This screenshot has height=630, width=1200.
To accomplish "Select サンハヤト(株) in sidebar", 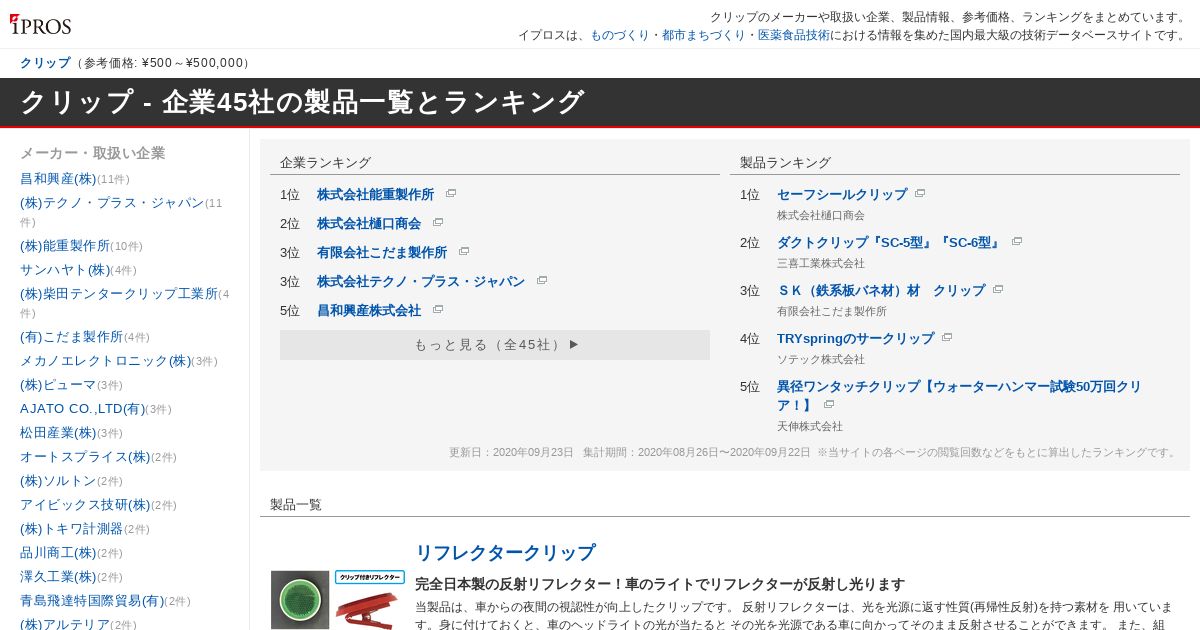I will point(65,270).
